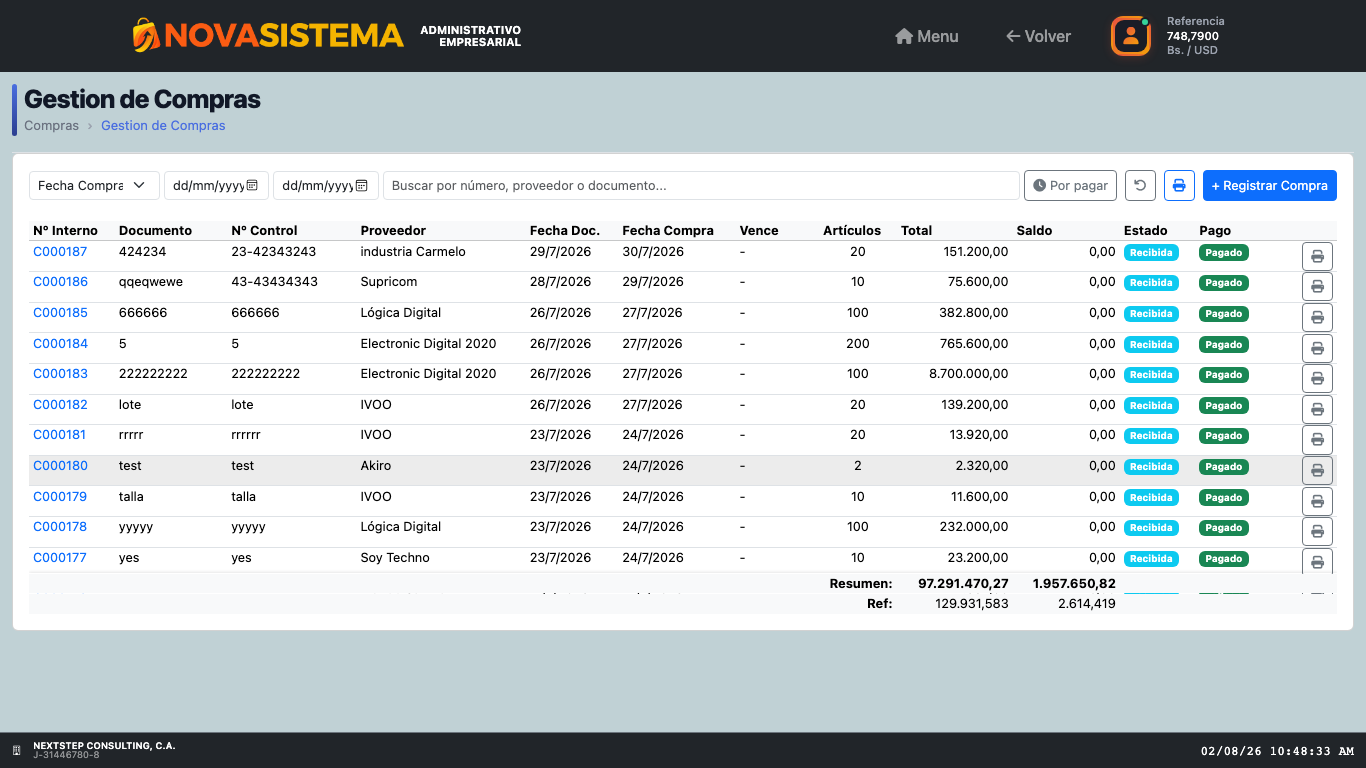Print purchase C000182 with its printer icon
Image resolution: width=1366 pixels, height=768 pixels.
pyautogui.click(x=1317, y=409)
